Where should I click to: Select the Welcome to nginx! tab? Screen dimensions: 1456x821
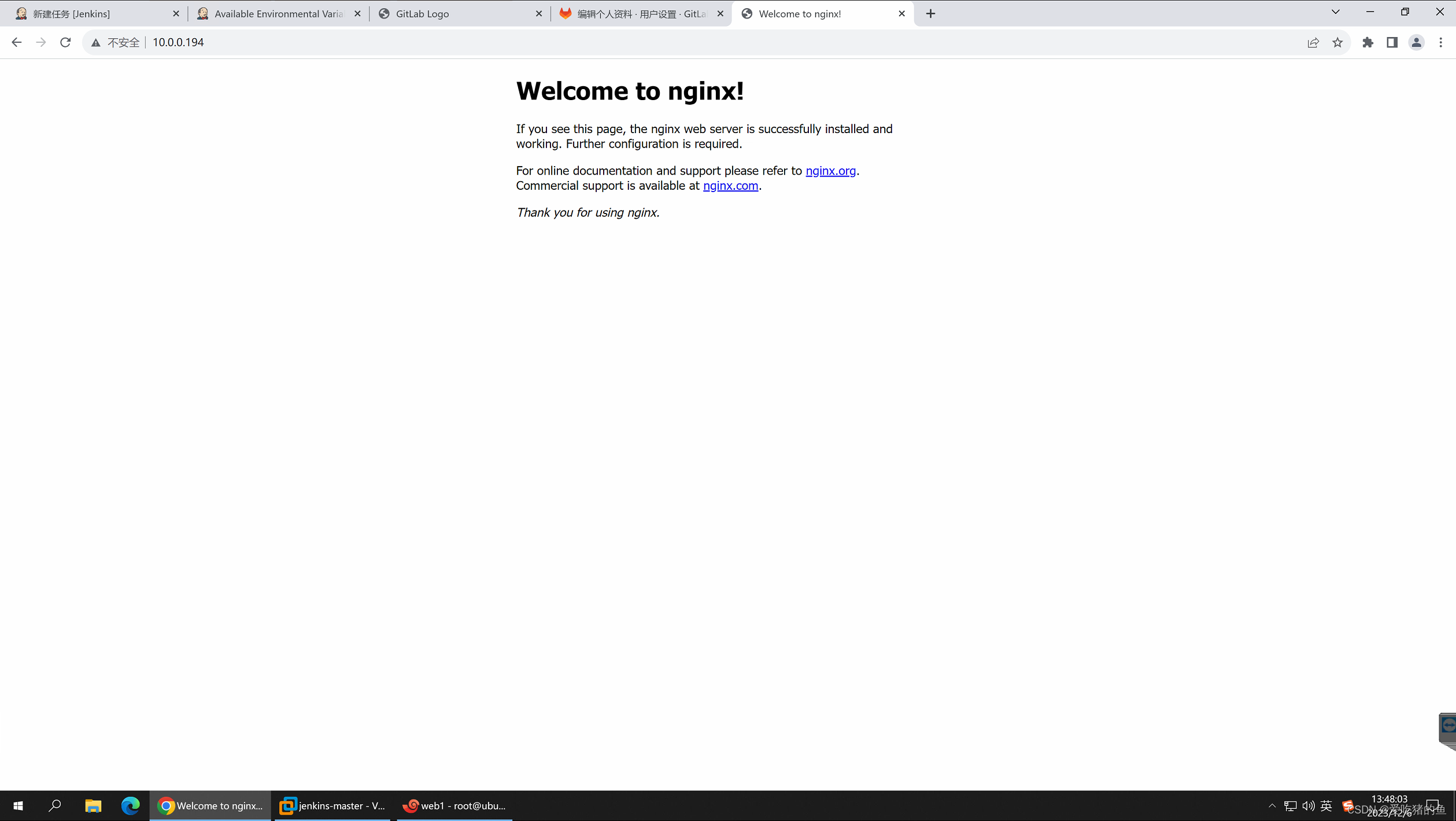pos(822,13)
